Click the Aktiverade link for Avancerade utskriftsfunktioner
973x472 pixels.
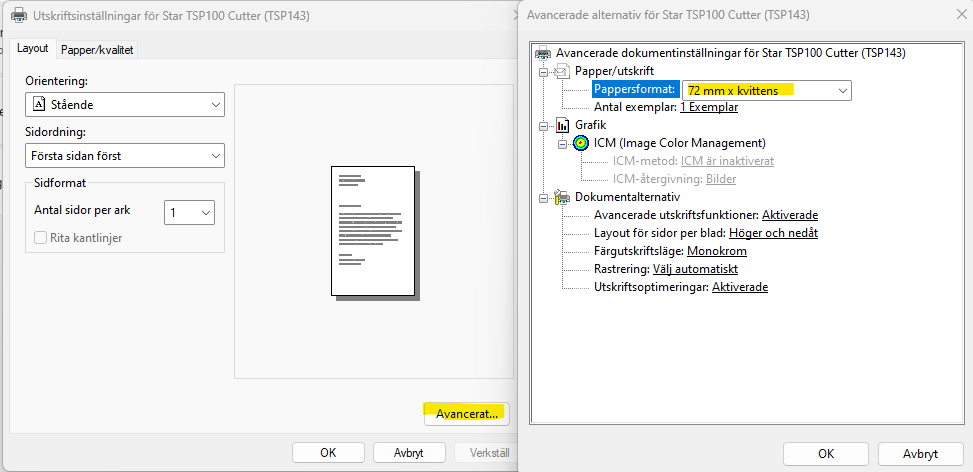click(x=790, y=215)
